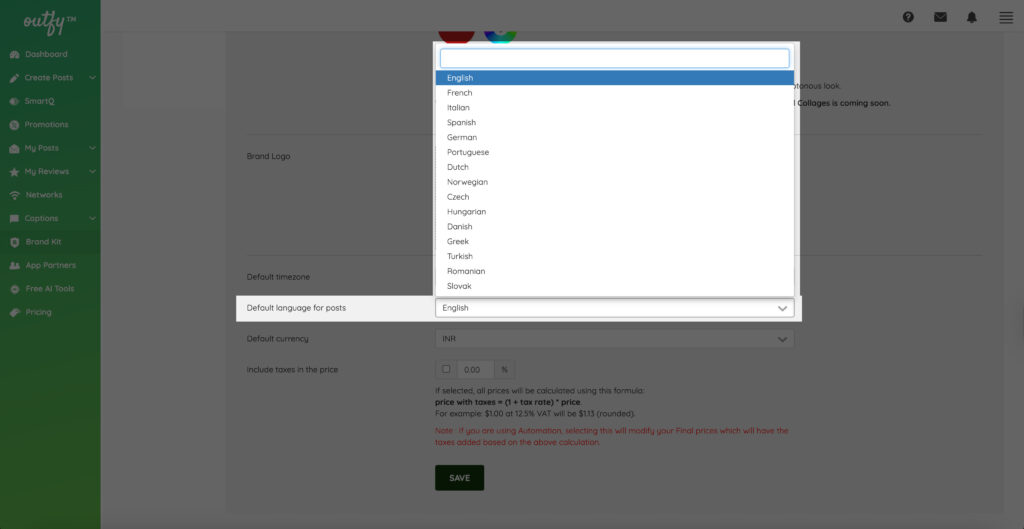This screenshot has width=1024, height=529.
Task: Click the language search input field
Action: tap(614, 58)
